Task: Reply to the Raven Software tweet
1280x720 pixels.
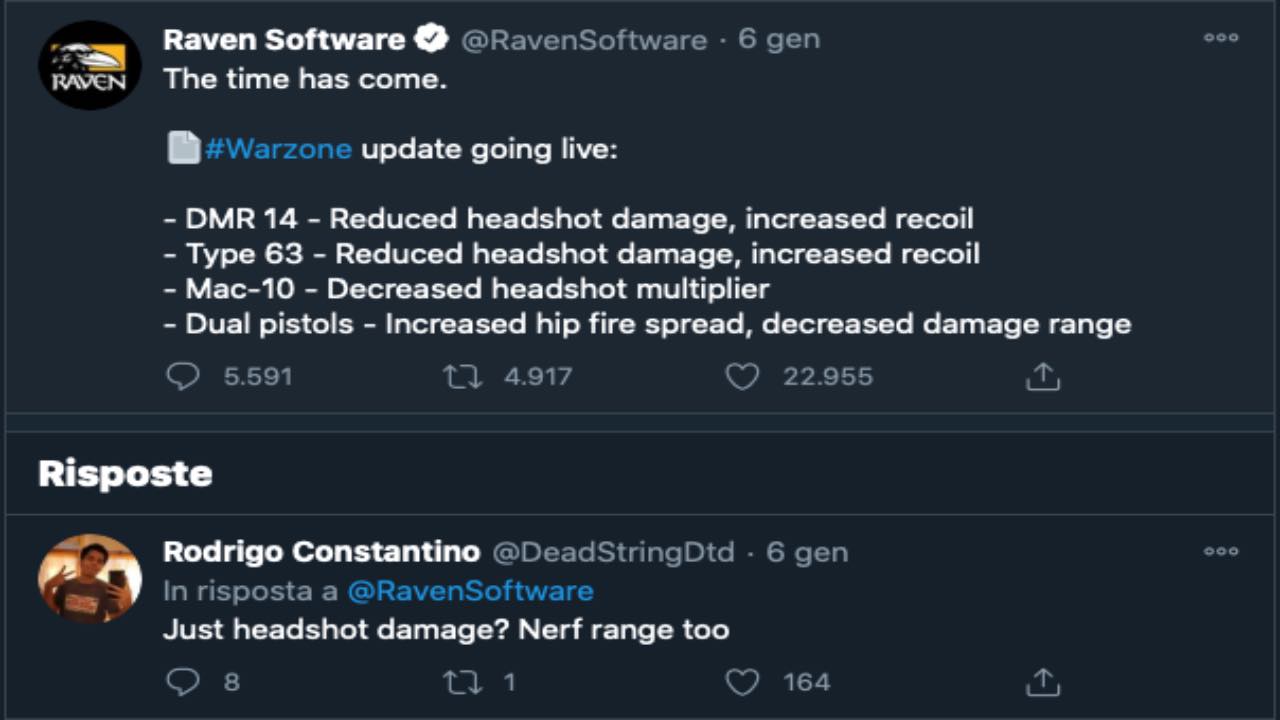Action: (x=183, y=377)
